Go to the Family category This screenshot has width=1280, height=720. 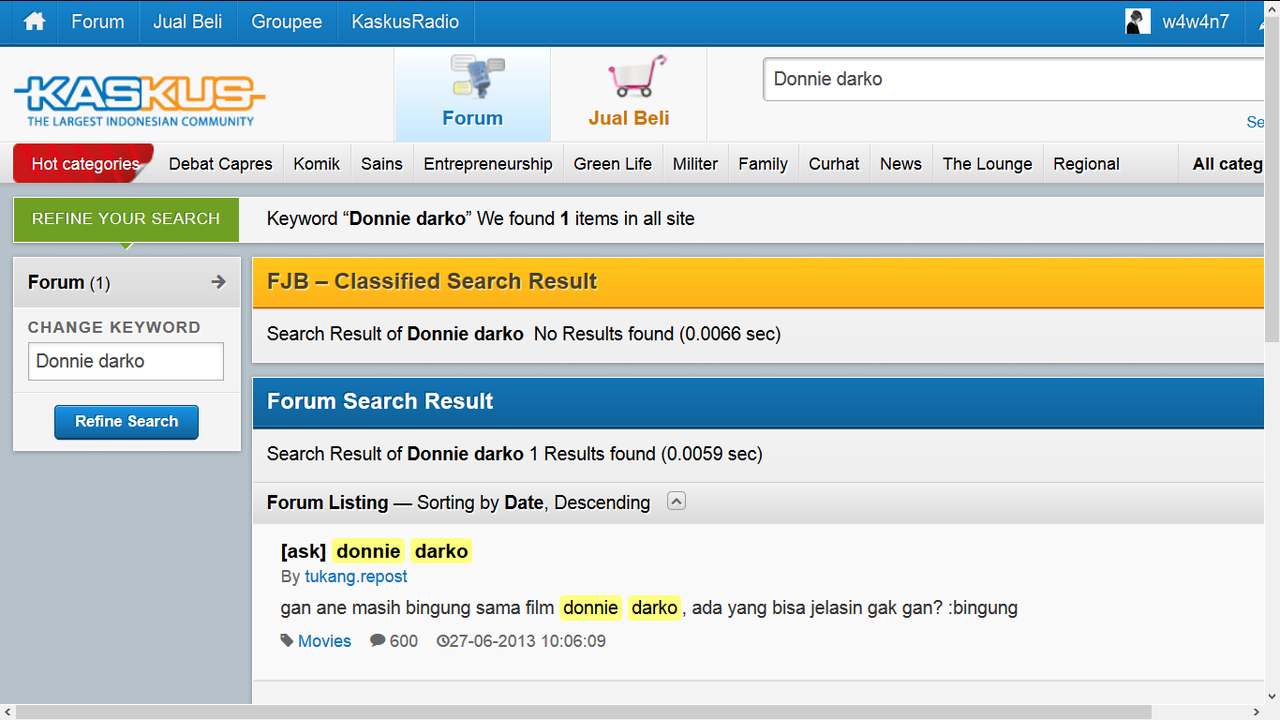[x=763, y=164]
